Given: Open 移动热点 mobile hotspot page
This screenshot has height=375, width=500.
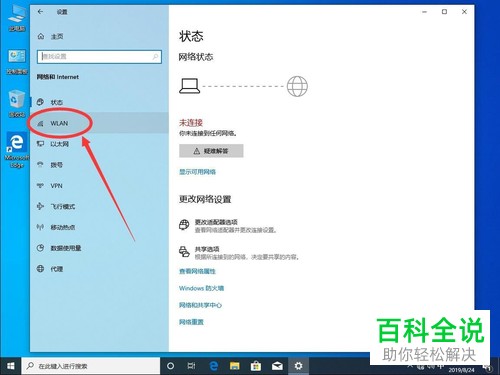Looking at the screenshot, I should click(x=99, y=227).
